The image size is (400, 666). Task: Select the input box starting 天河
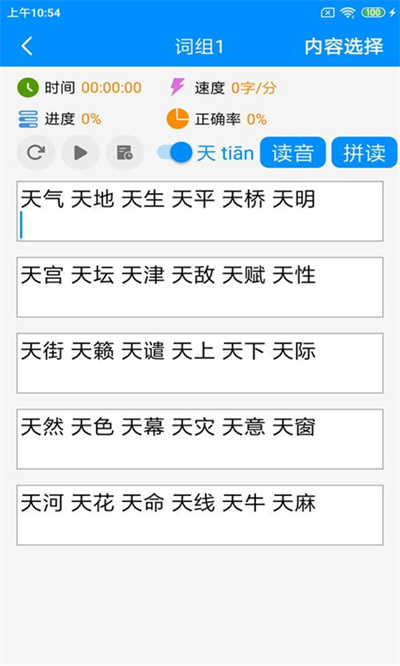coord(200,515)
